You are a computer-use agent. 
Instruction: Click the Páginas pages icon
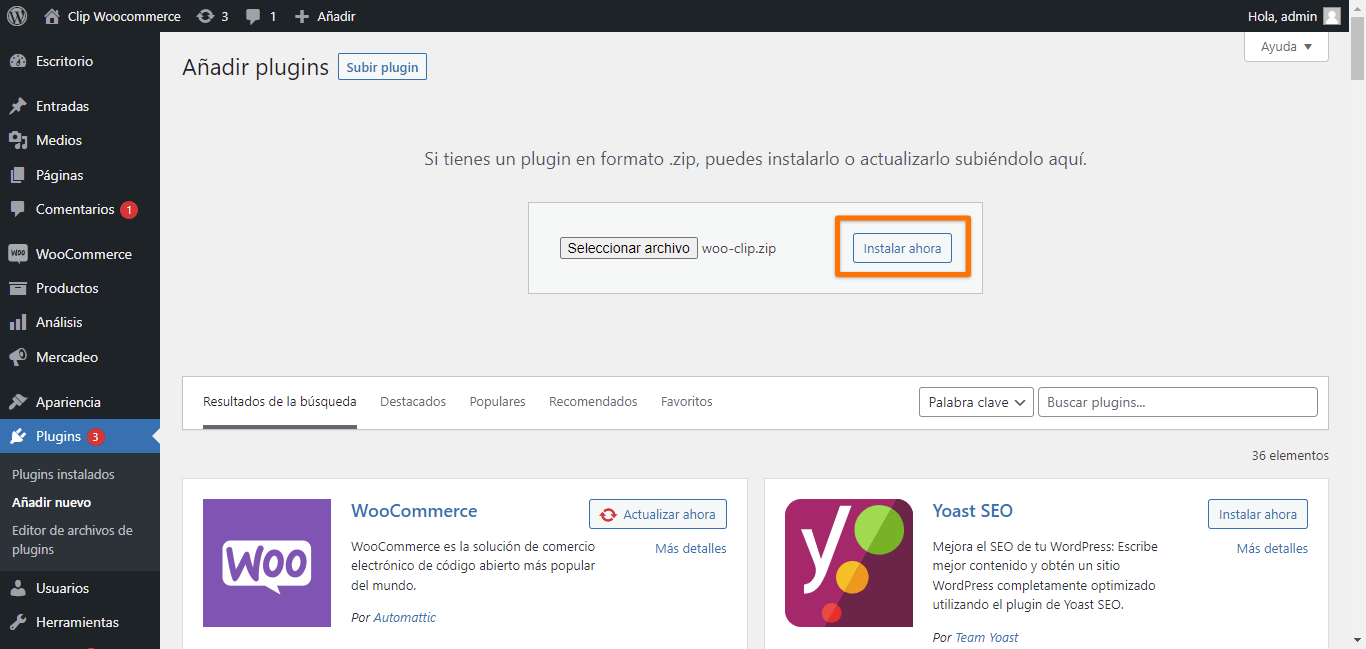[18, 175]
